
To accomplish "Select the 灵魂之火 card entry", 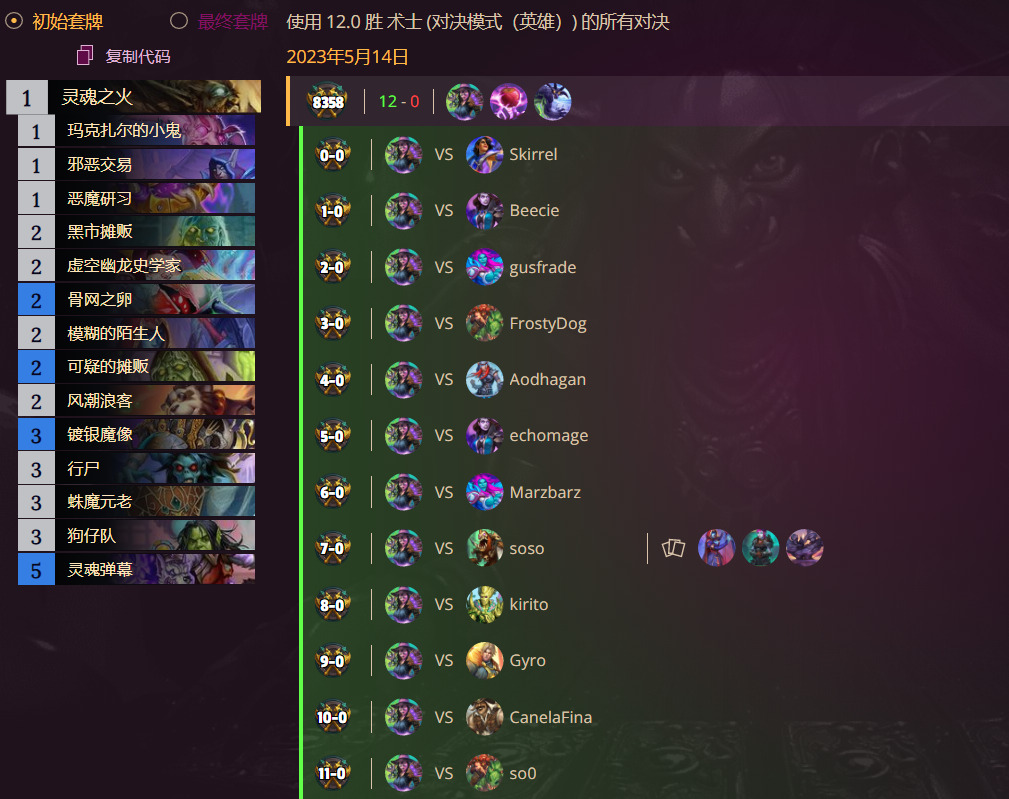I will pyautogui.click(x=134, y=96).
